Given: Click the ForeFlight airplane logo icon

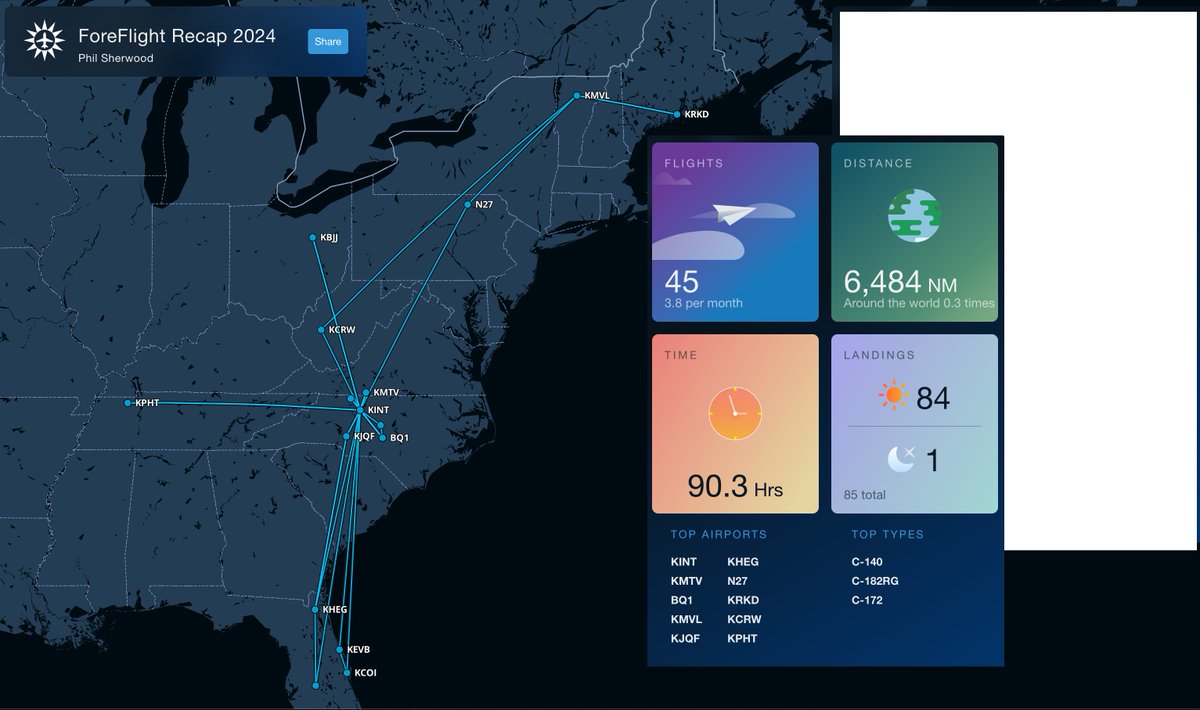Looking at the screenshot, I should (43, 41).
